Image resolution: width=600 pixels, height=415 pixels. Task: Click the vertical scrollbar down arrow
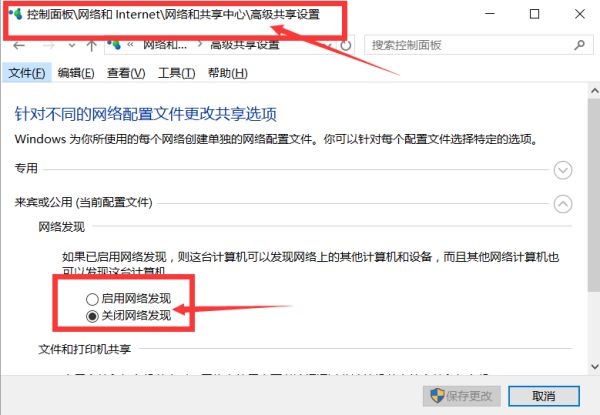pyautogui.click(x=594, y=366)
